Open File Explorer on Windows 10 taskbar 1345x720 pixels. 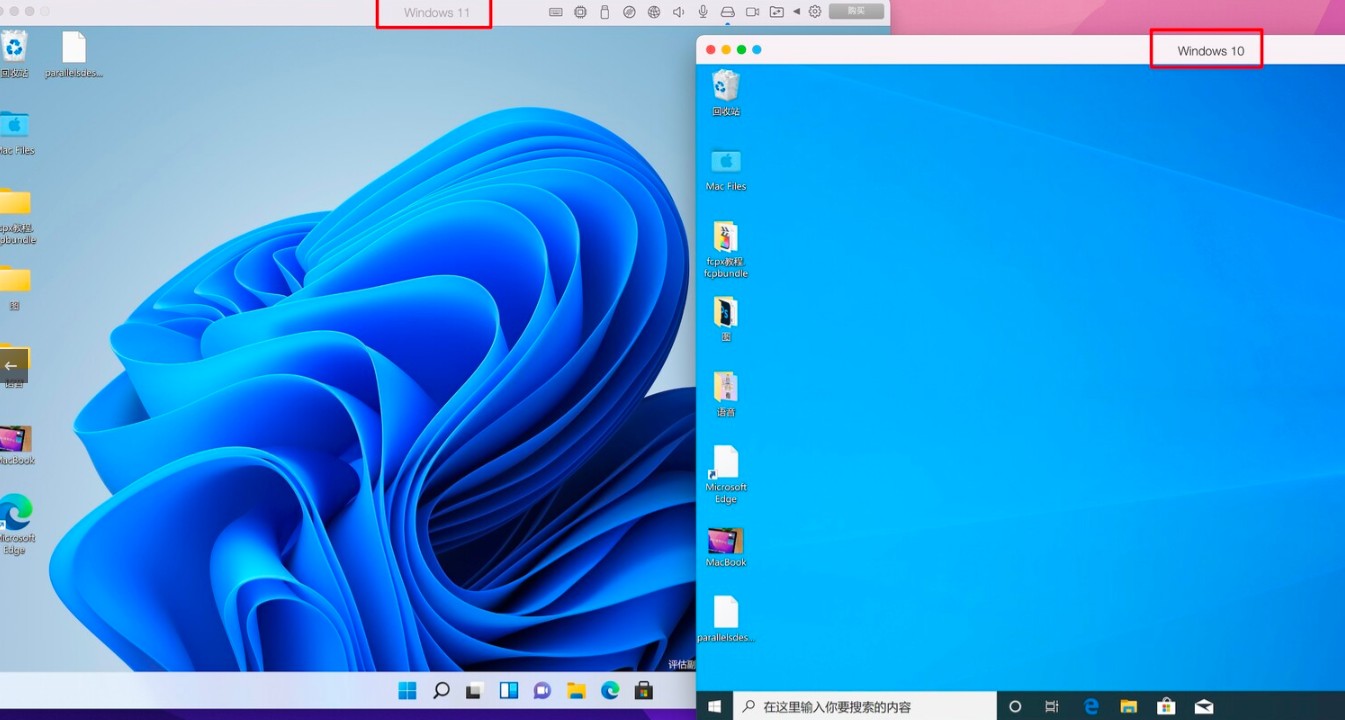pyautogui.click(x=1129, y=706)
